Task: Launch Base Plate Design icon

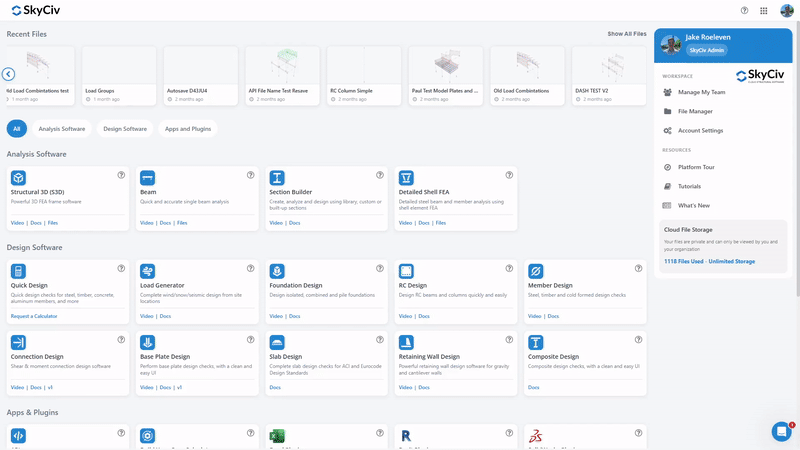Action: 147,342
